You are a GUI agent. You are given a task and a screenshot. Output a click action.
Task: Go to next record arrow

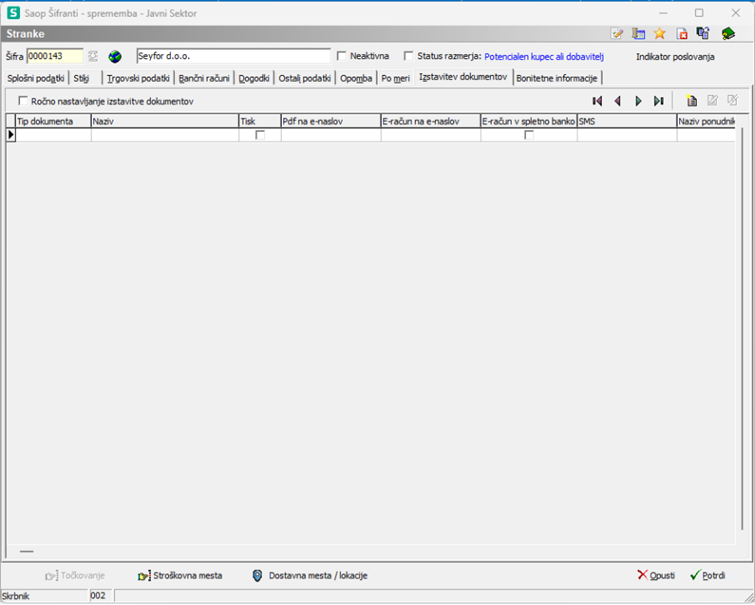638,101
